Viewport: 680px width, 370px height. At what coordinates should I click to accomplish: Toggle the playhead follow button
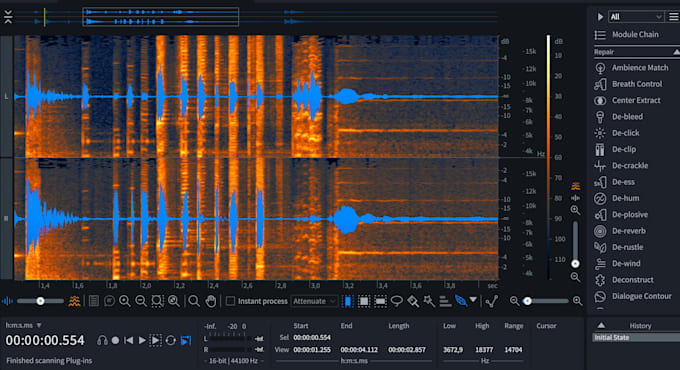(186, 341)
